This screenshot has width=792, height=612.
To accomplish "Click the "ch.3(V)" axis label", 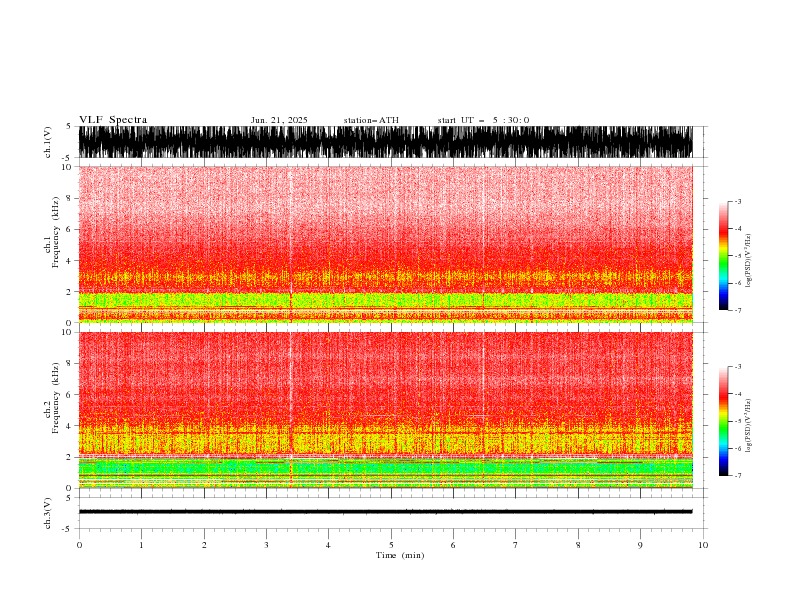I will coord(48,513).
